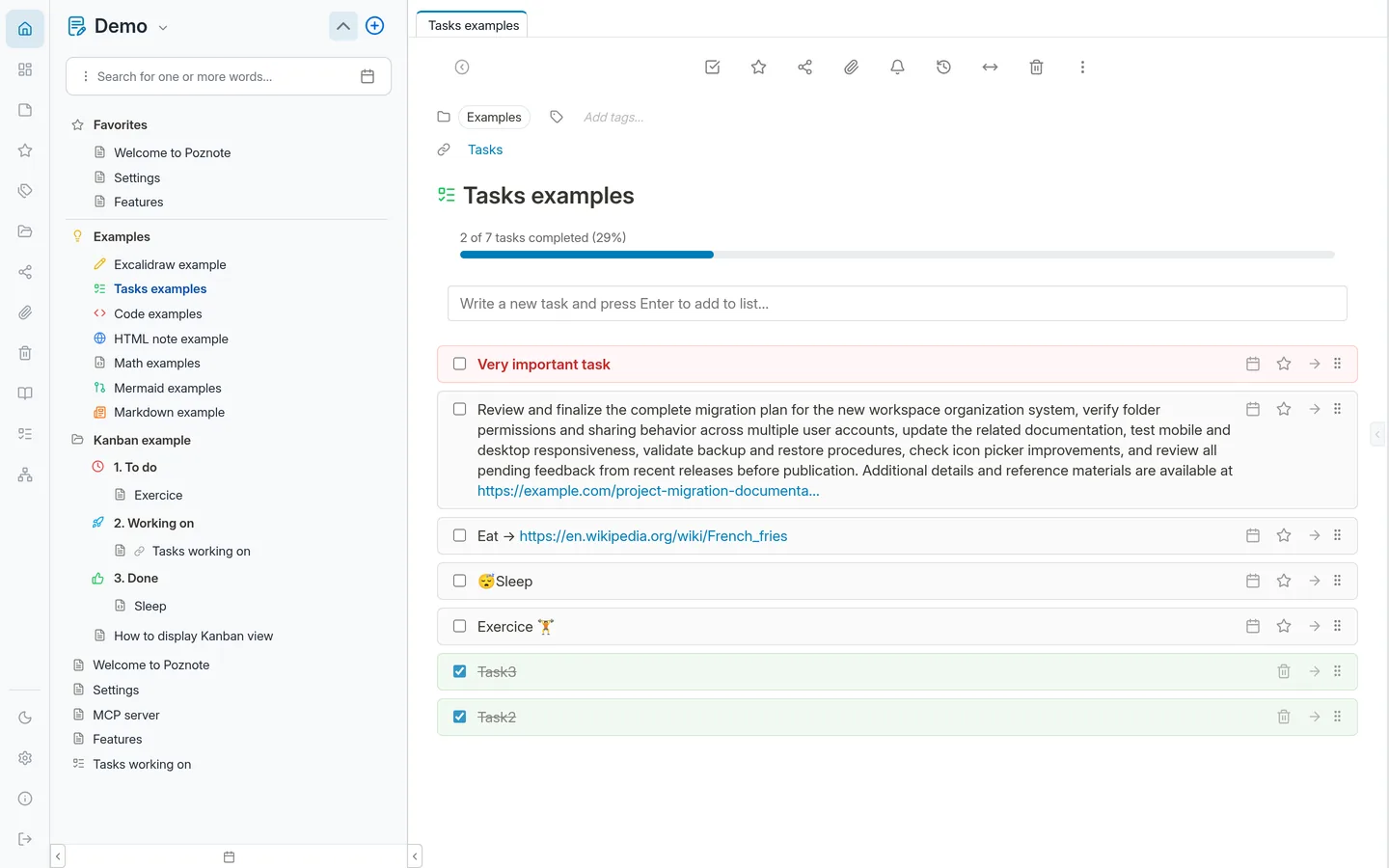Uncheck the Task3 checkbox

coord(460,671)
